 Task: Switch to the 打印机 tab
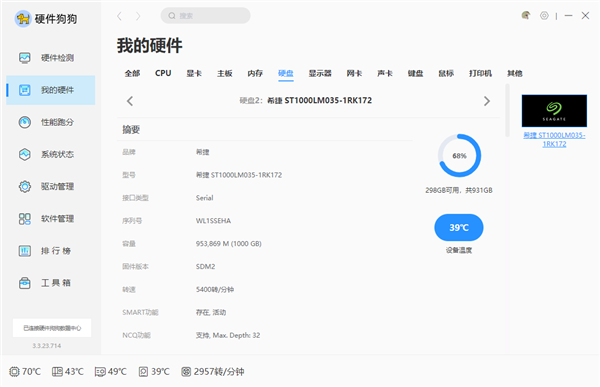pos(481,73)
